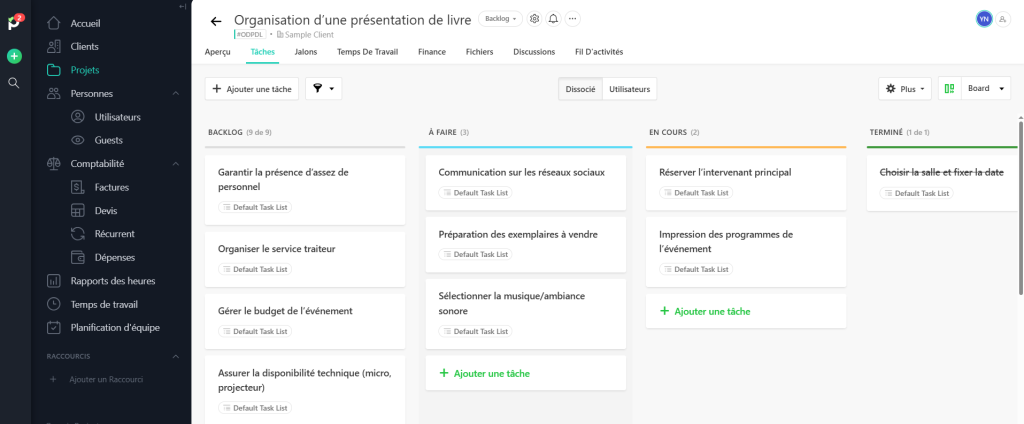Click the green plus quick-add icon

tap(14, 56)
